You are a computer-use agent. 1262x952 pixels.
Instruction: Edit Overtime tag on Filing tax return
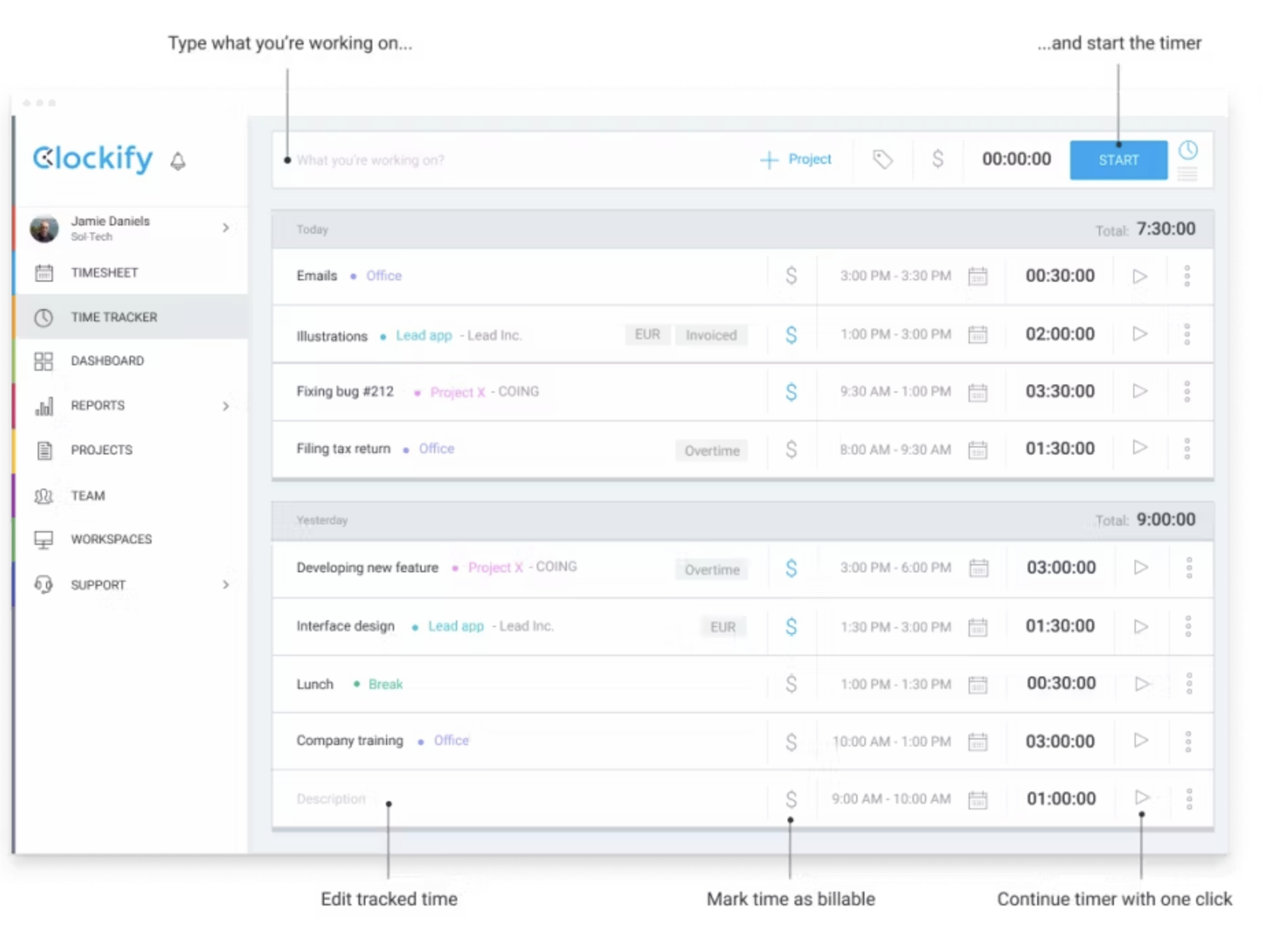click(x=712, y=450)
